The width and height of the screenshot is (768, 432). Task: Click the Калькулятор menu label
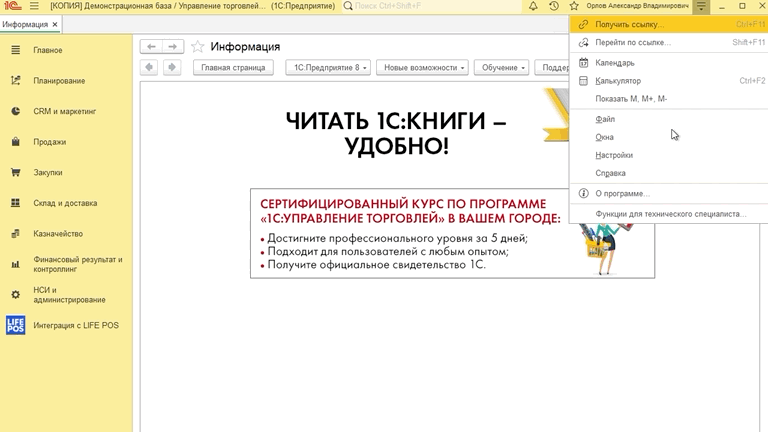click(x=618, y=81)
